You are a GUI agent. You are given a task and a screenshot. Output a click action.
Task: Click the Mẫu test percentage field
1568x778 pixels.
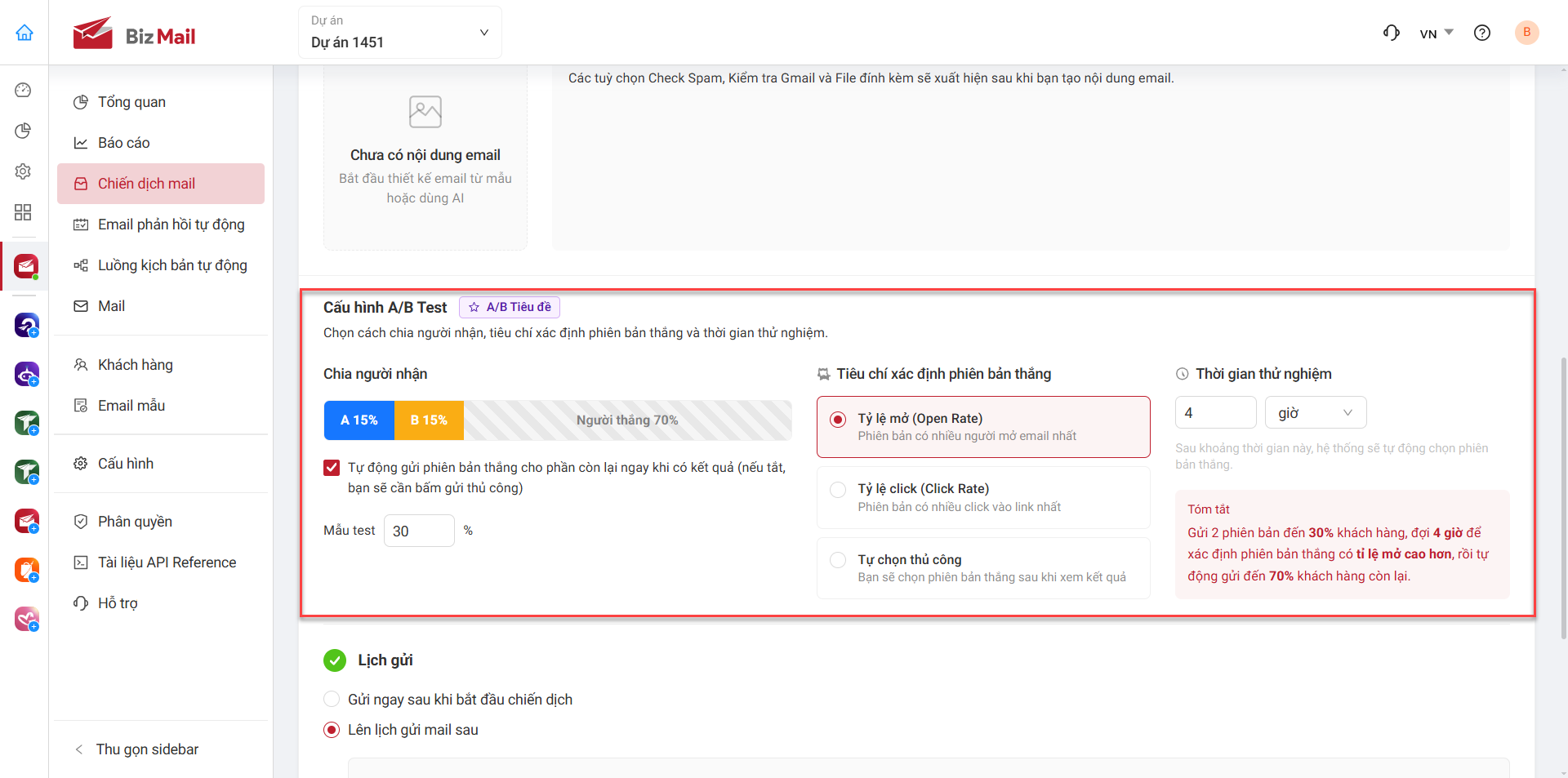pyautogui.click(x=419, y=531)
